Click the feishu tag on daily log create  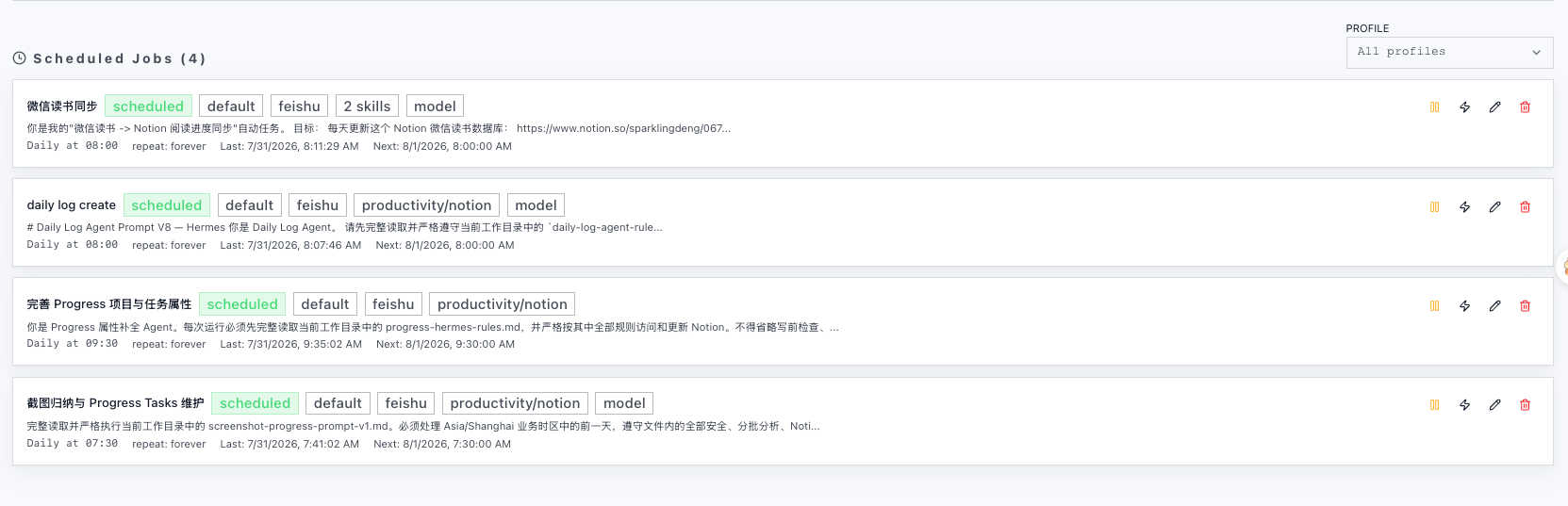tap(318, 205)
